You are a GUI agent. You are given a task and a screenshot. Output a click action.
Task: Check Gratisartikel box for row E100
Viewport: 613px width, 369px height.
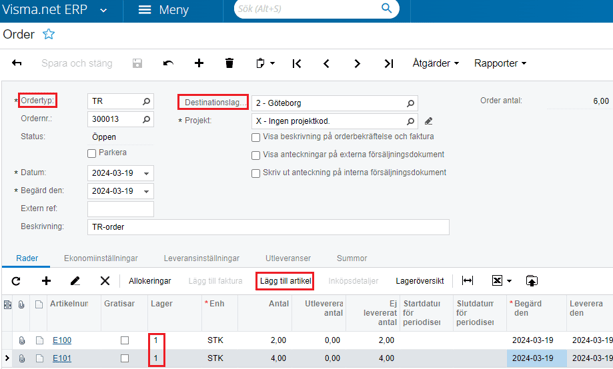tap(125, 340)
